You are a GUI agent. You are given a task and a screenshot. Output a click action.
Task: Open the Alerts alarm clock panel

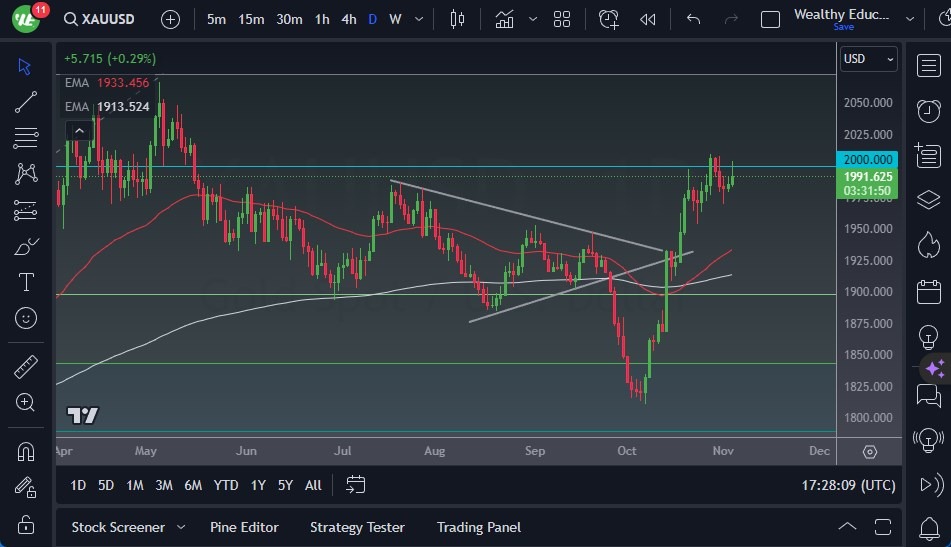(928, 110)
